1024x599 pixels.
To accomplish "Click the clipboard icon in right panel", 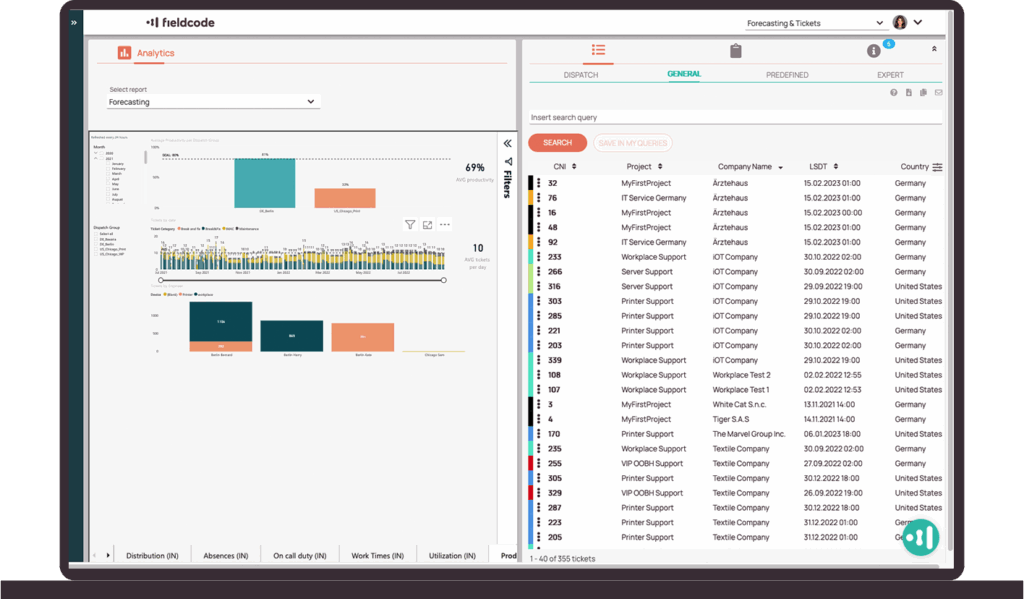I will coord(735,50).
